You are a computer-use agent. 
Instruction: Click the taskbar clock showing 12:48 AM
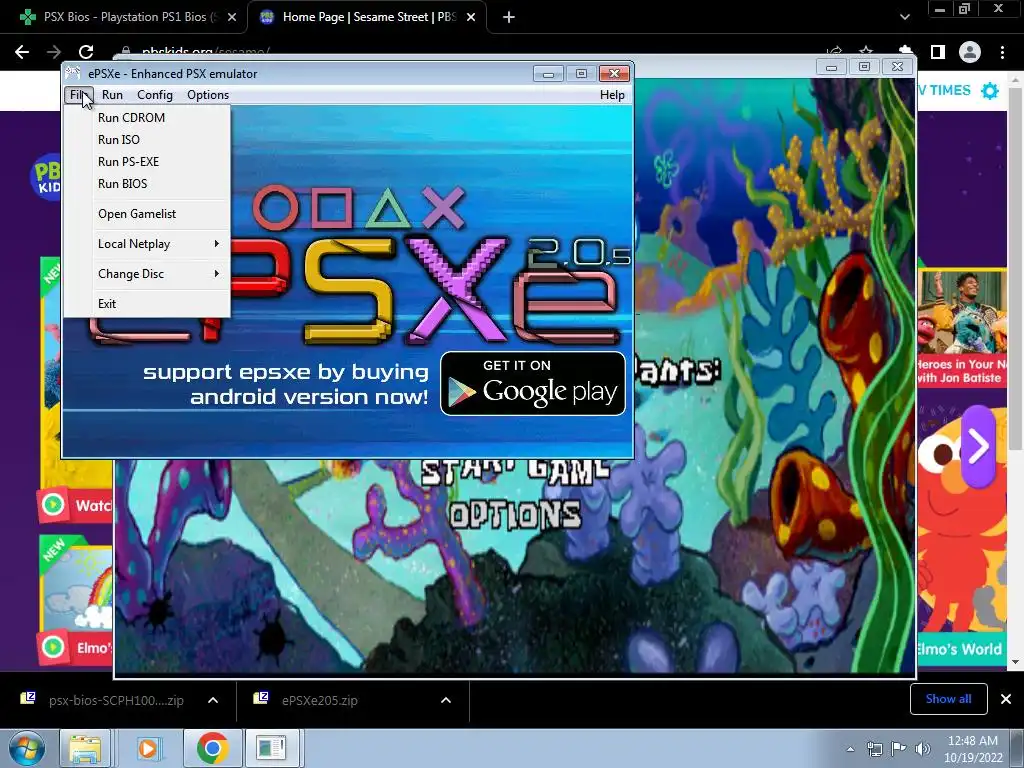point(972,749)
